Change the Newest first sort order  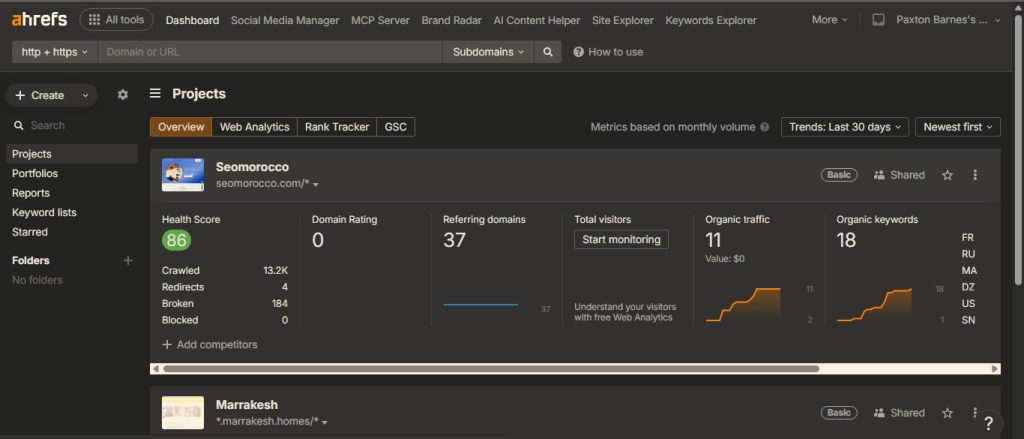tap(958, 127)
